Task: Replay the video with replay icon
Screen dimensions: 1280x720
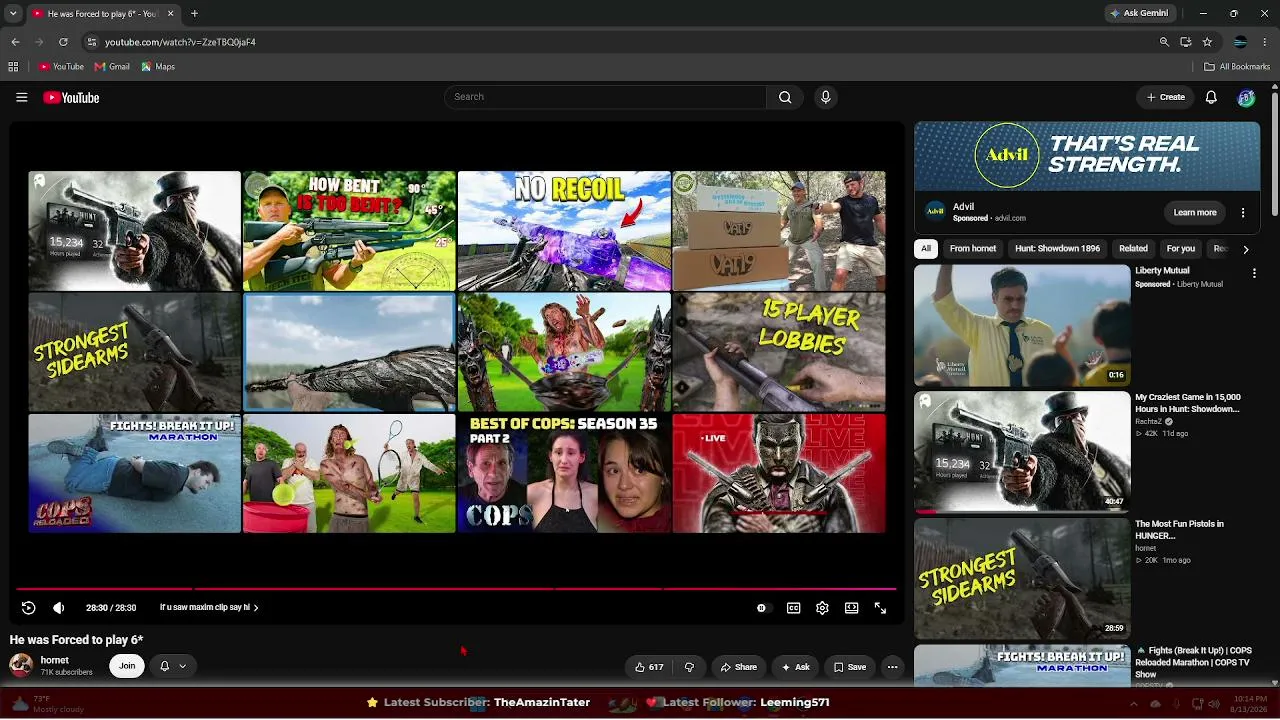Action: (x=28, y=608)
